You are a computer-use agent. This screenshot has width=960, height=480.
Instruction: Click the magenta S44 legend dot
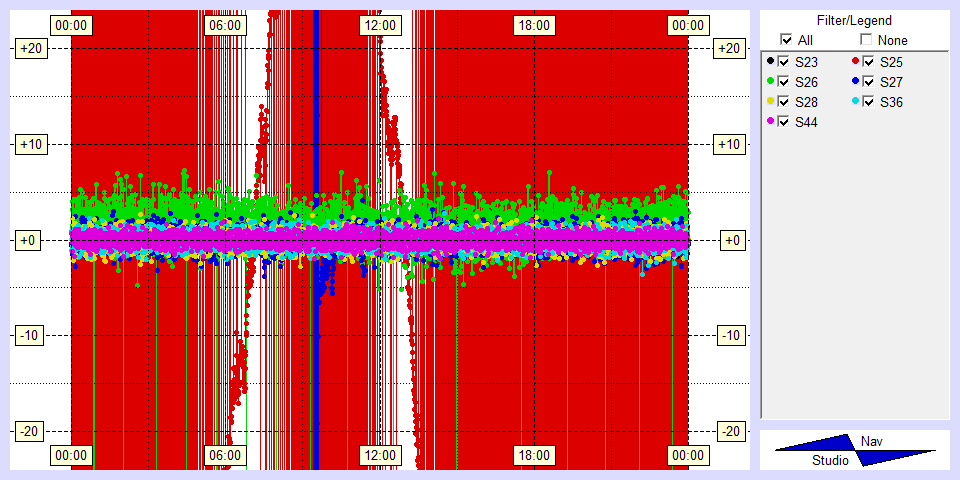(770, 121)
